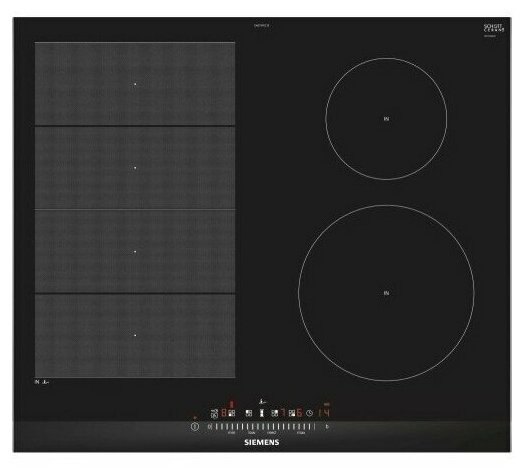This screenshot has width=524, height=476.
Task: Tap the bottom flex zone segment
Action: (x=135, y=336)
